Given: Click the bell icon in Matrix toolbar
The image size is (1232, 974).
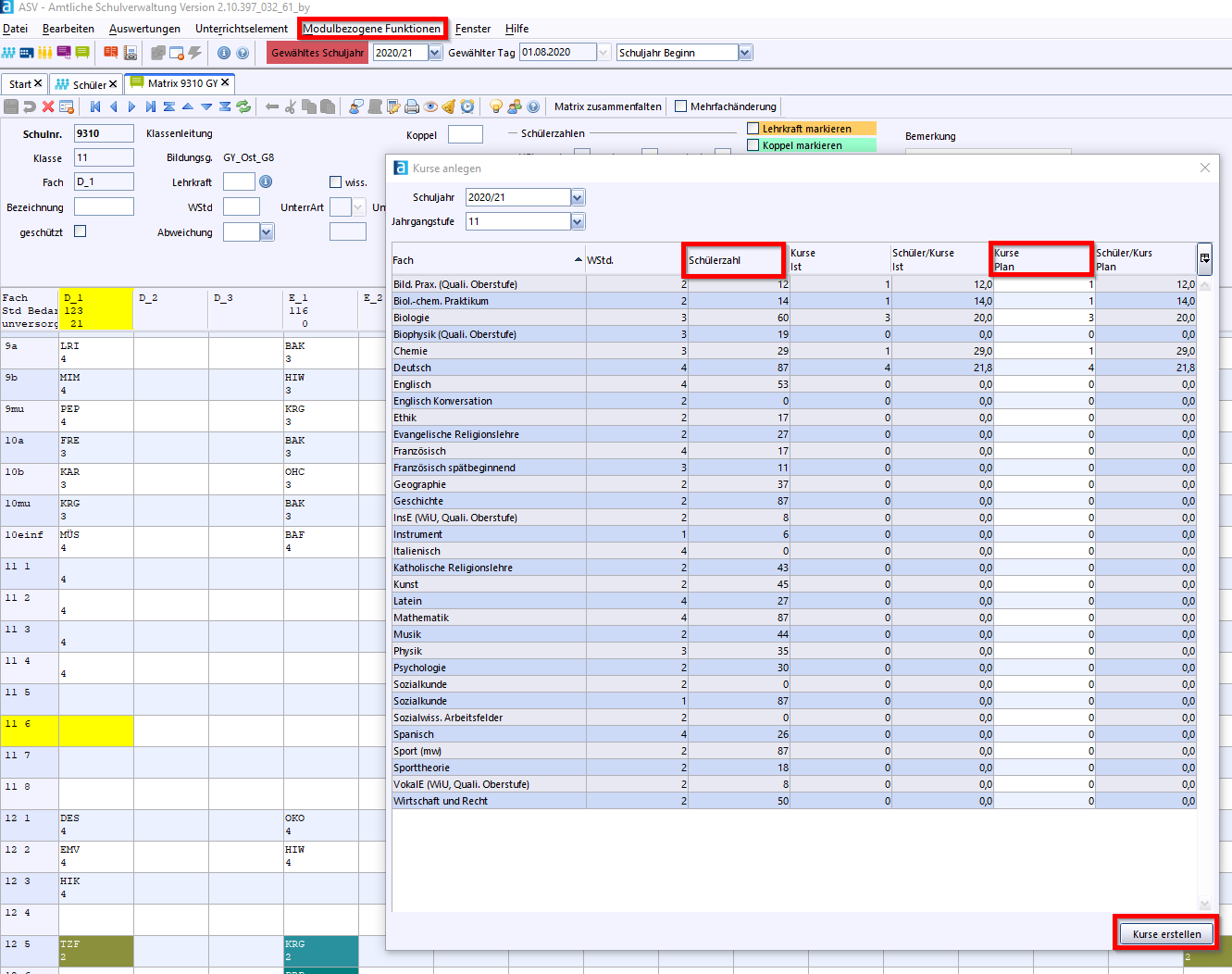Looking at the screenshot, I should coord(449,106).
